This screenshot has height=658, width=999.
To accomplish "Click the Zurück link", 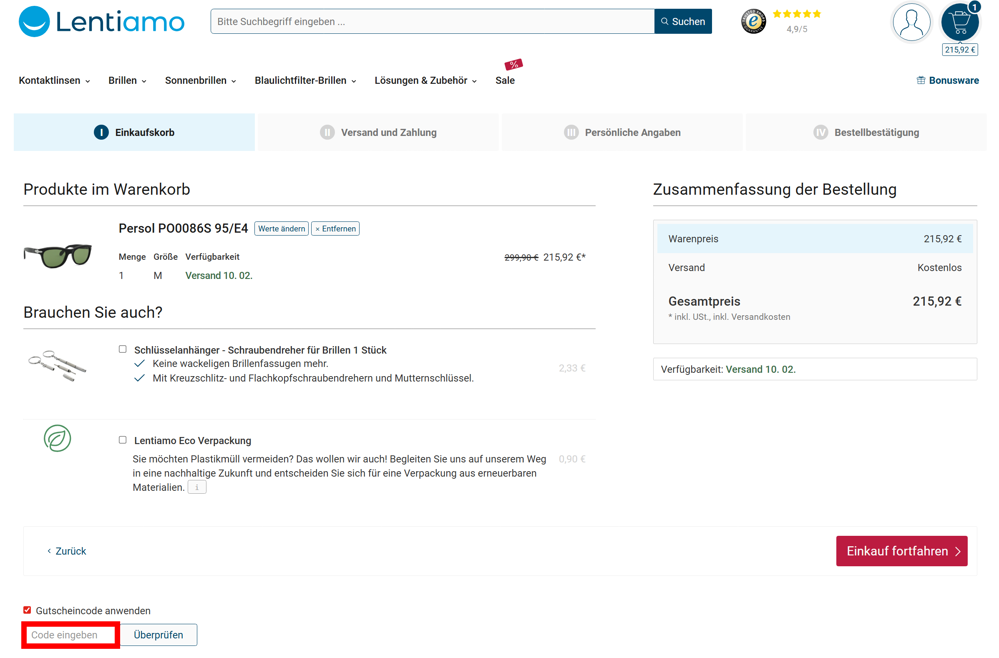I will 67,551.
